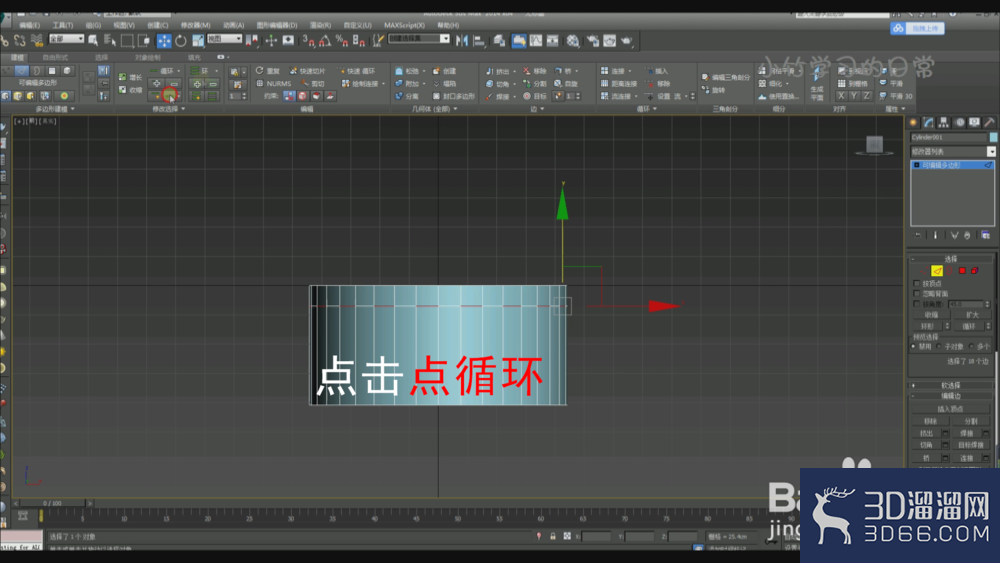Click Cylinder001 object color swatch
Image resolution: width=1000 pixels, height=563 pixels.
coord(993,137)
